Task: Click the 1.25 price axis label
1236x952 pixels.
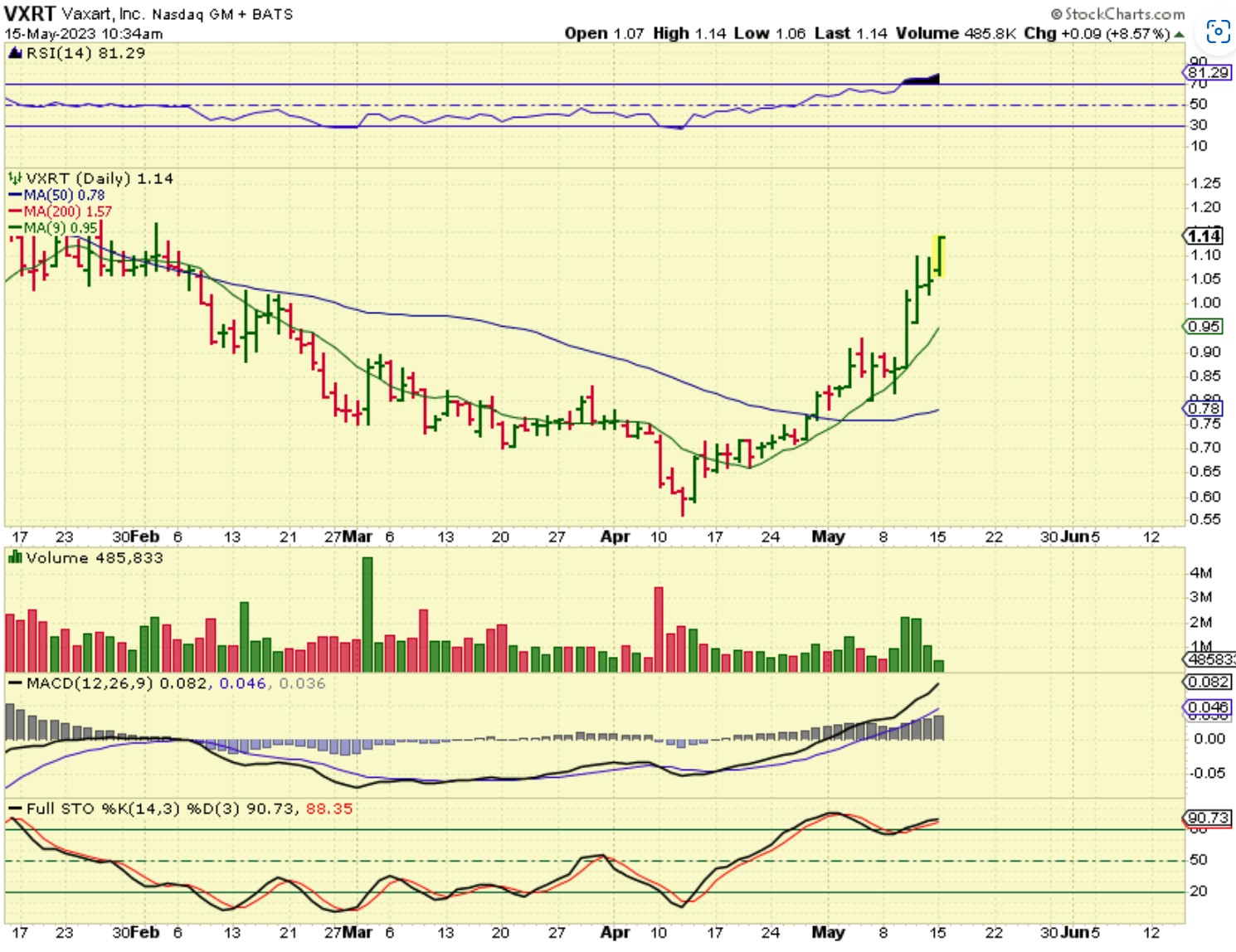Action: (x=1205, y=183)
